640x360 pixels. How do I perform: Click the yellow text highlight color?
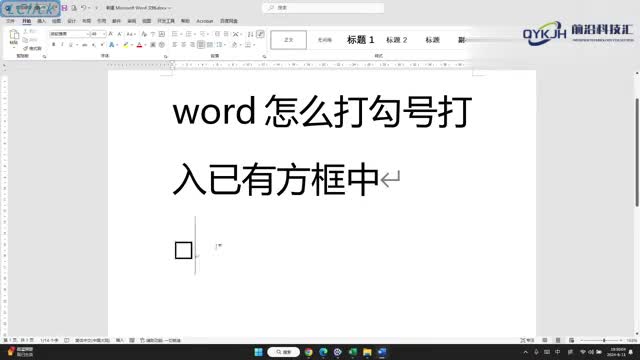click(x=126, y=44)
